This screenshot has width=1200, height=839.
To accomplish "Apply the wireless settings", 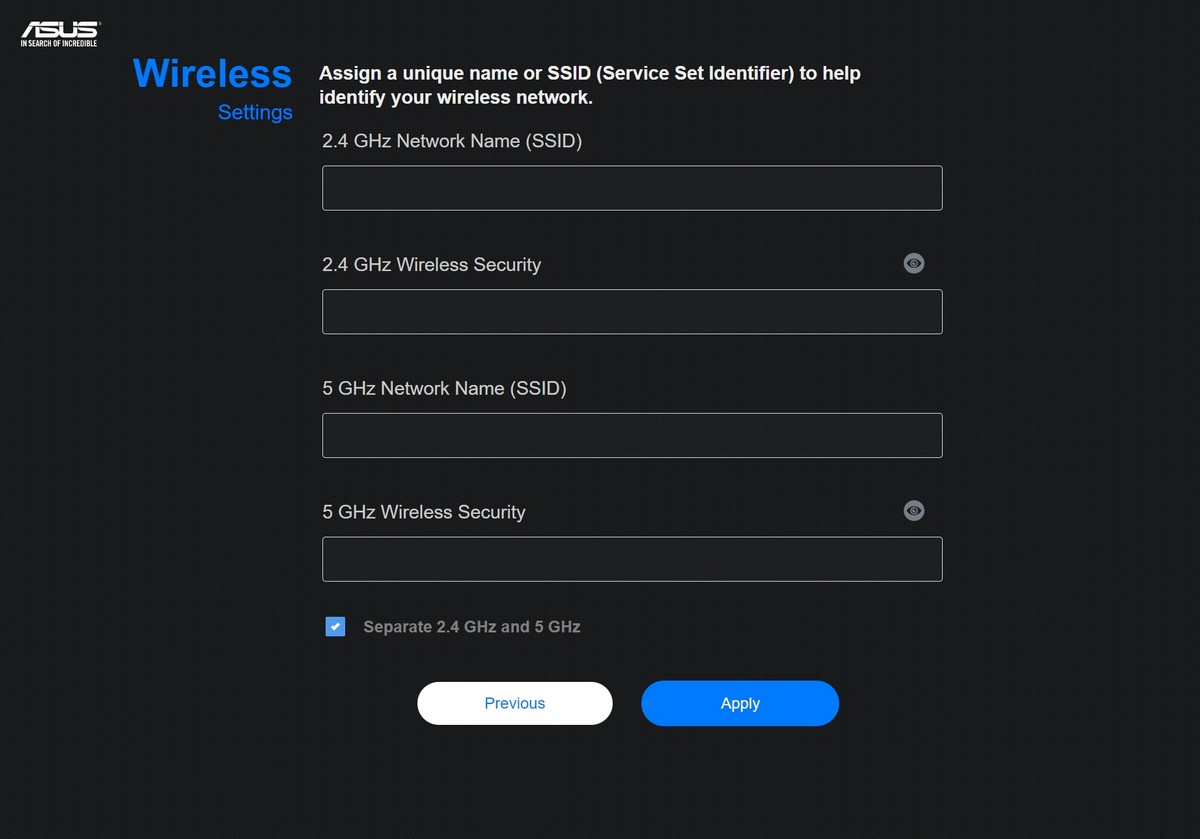I will click(740, 703).
